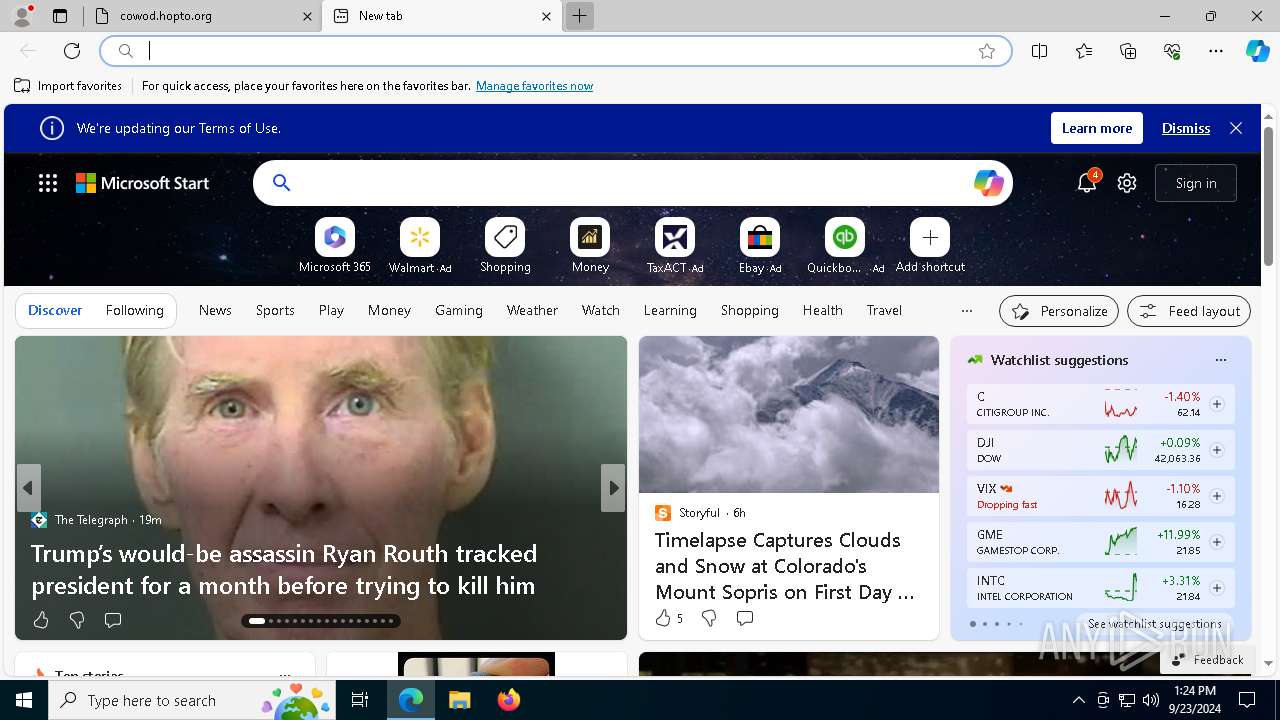Screen dimensions: 1280x720
Task: Click the Edge address bar
Action: (556, 51)
